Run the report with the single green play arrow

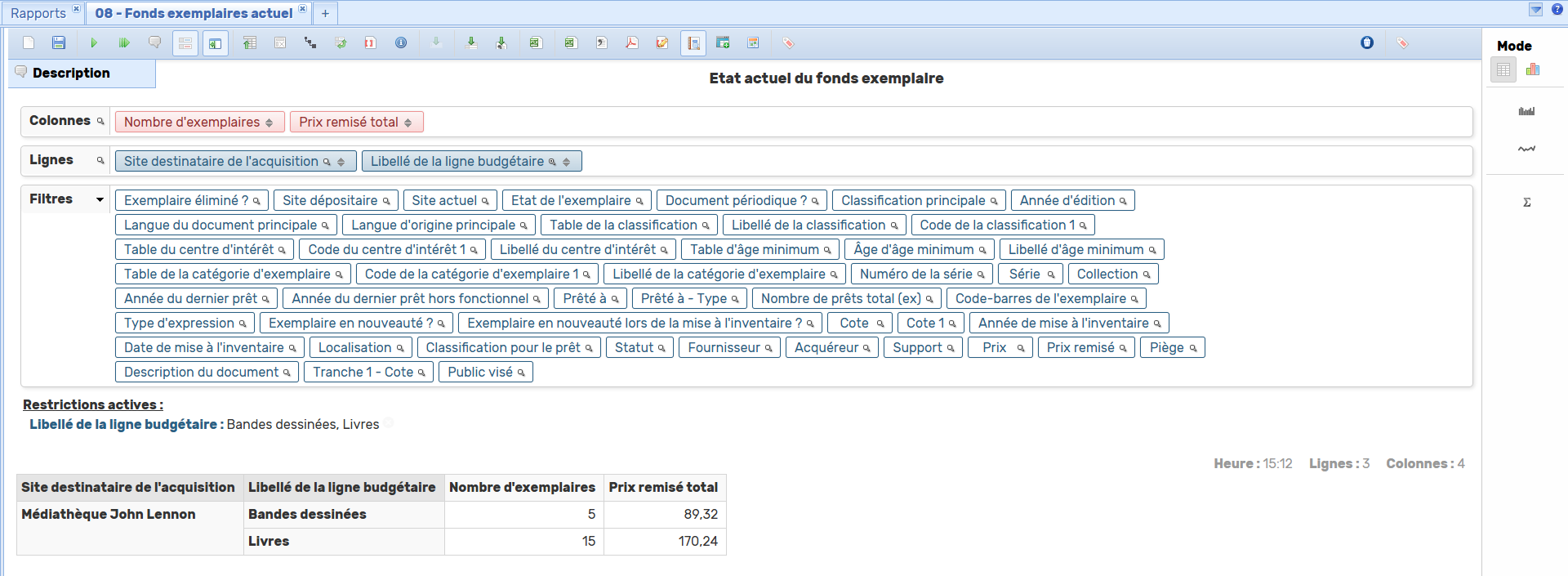pyautogui.click(x=94, y=42)
